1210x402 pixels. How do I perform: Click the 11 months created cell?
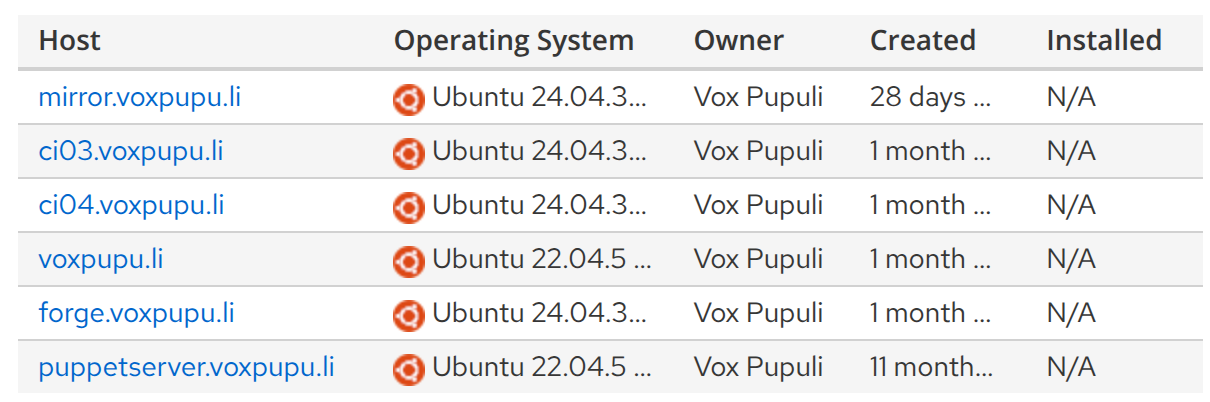[931, 368]
